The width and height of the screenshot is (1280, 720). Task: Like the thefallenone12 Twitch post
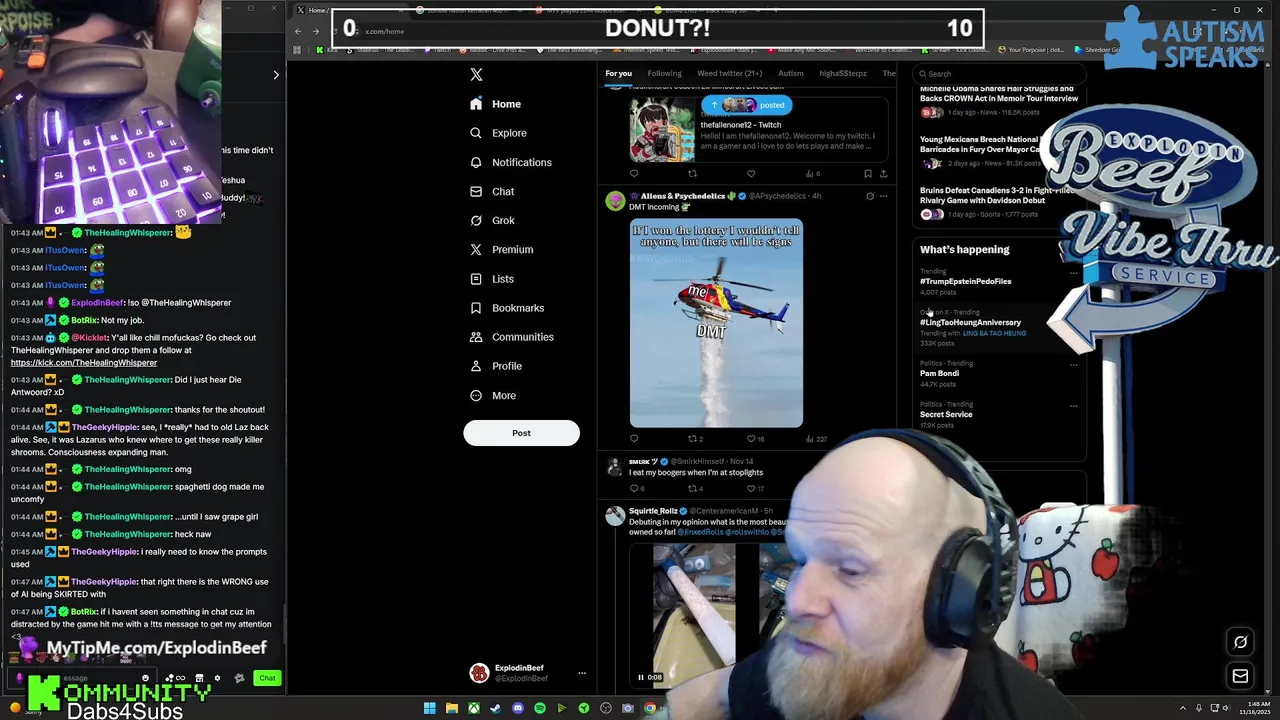[751, 174]
